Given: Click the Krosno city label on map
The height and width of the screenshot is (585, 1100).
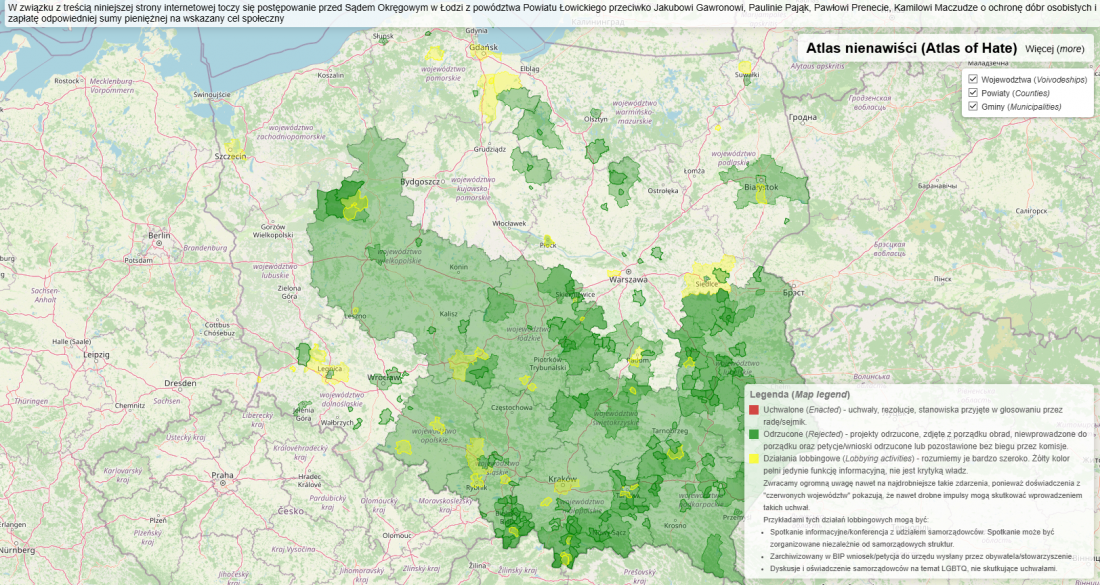Looking at the screenshot, I should pyautogui.click(x=676, y=525).
